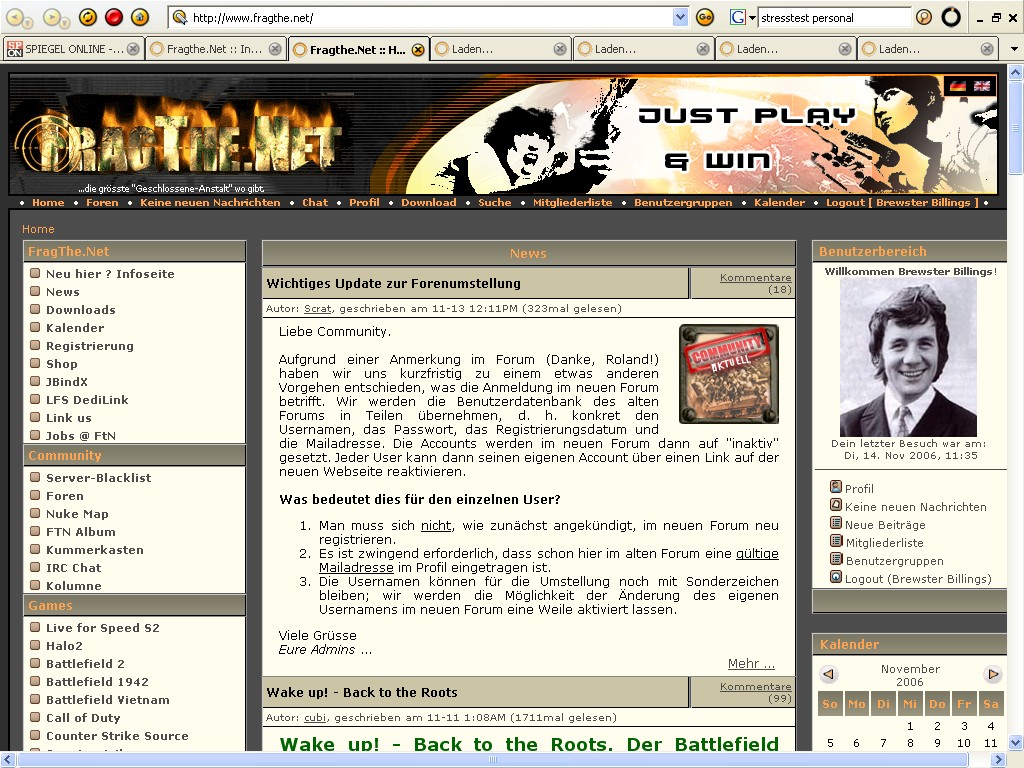Open Live for Speed S2 in Games
1024x768 pixels.
102,628
